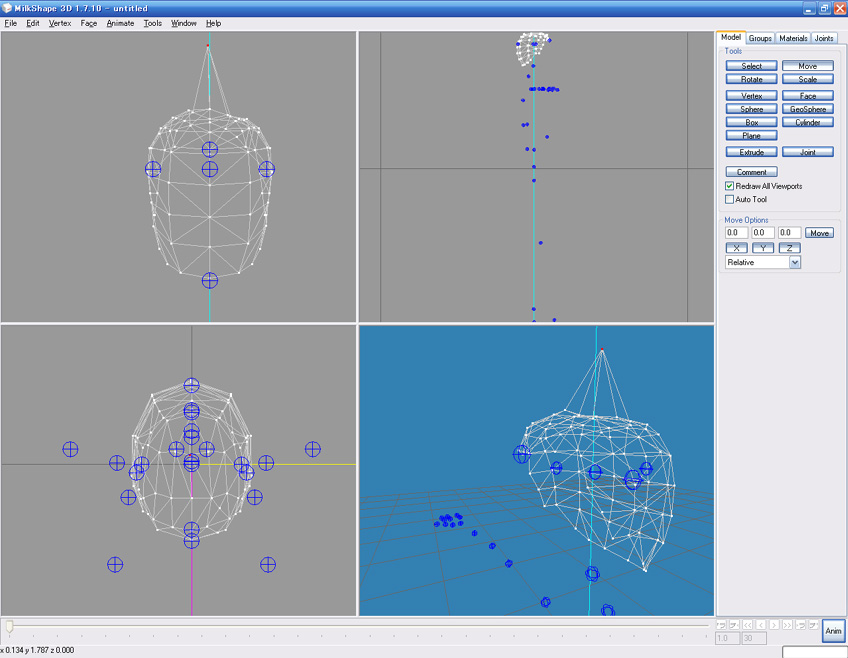
Task: Open the Window menu
Action: [x=183, y=23]
